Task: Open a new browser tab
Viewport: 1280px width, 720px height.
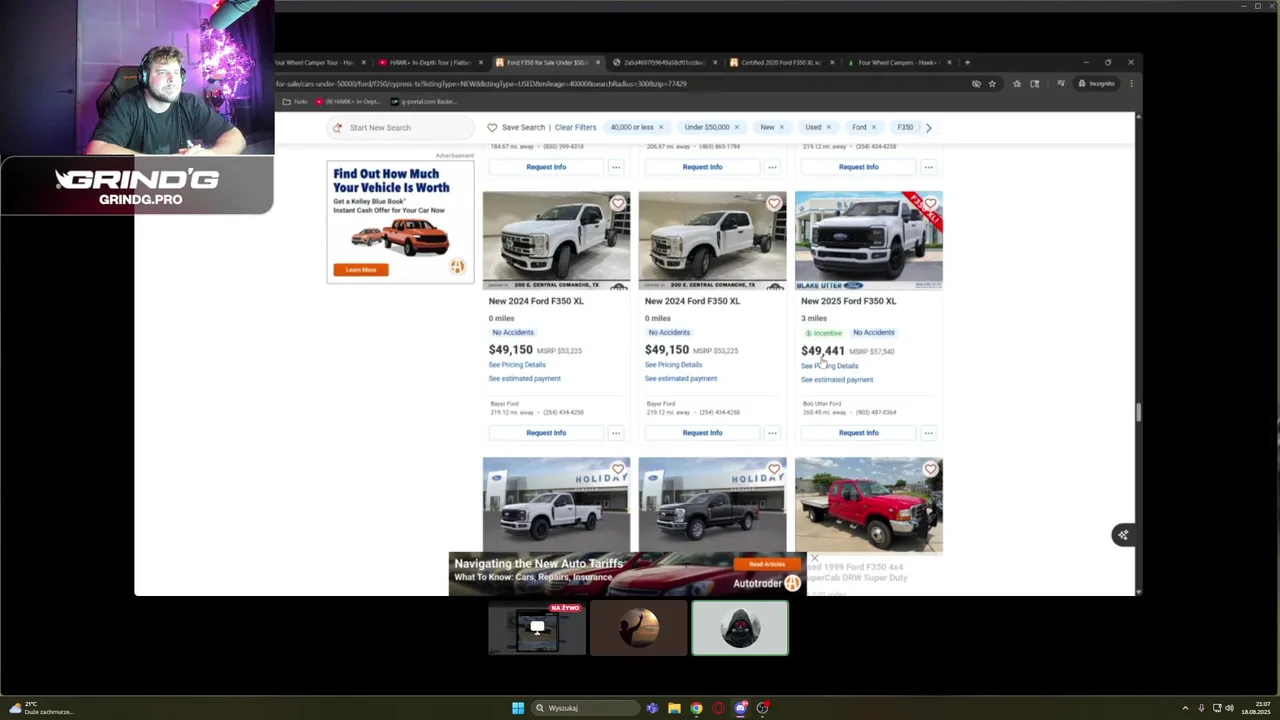Action: pyautogui.click(x=967, y=62)
